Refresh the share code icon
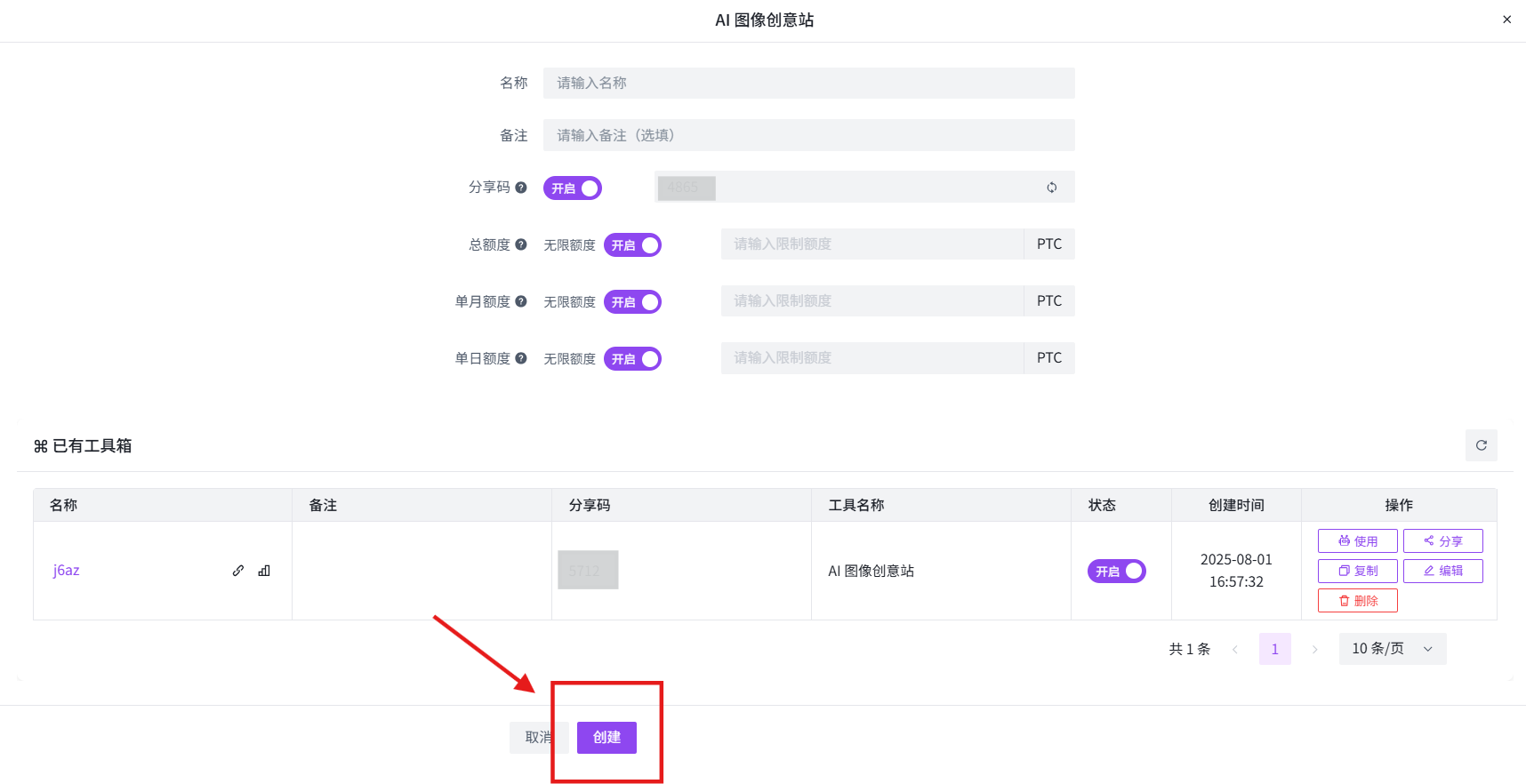Image resolution: width=1526 pixels, height=784 pixels. coord(1052,188)
